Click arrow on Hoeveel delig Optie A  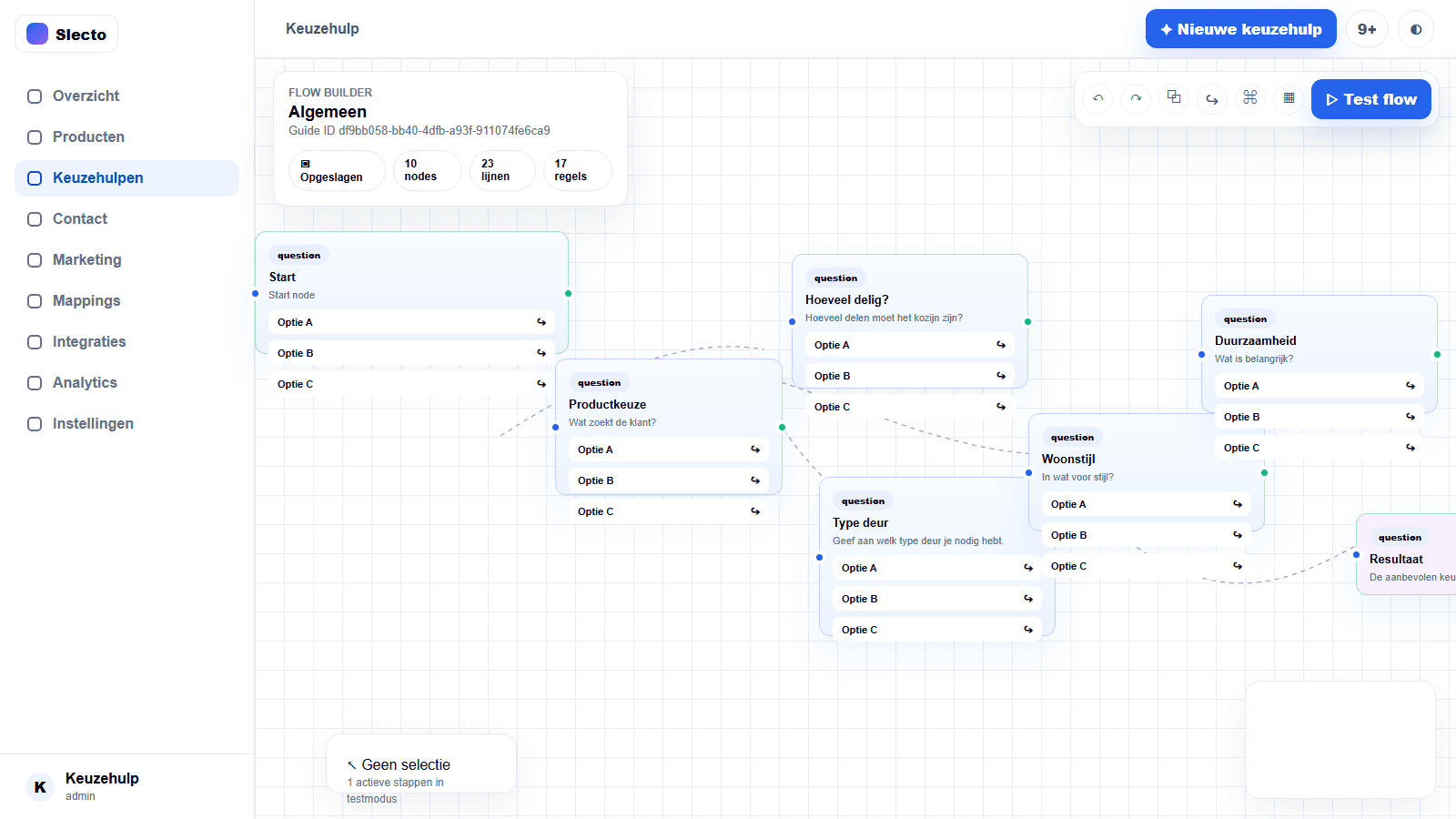click(1001, 345)
